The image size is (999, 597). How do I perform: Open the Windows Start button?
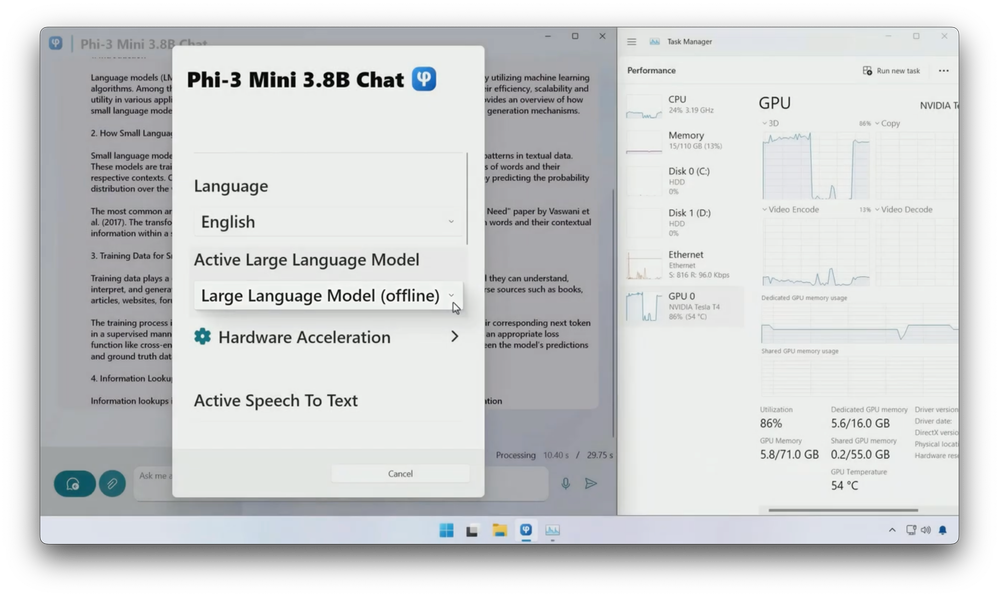tap(447, 530)
